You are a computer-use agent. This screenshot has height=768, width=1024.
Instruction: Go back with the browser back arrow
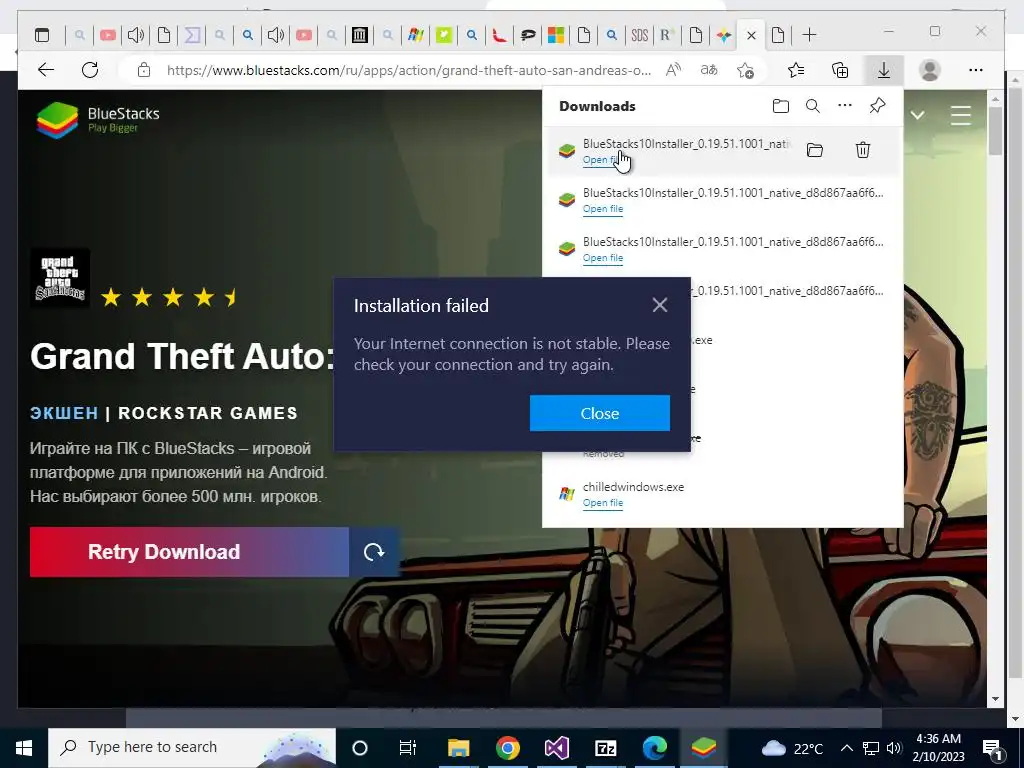pyautogui.click(x=46, y=70)
